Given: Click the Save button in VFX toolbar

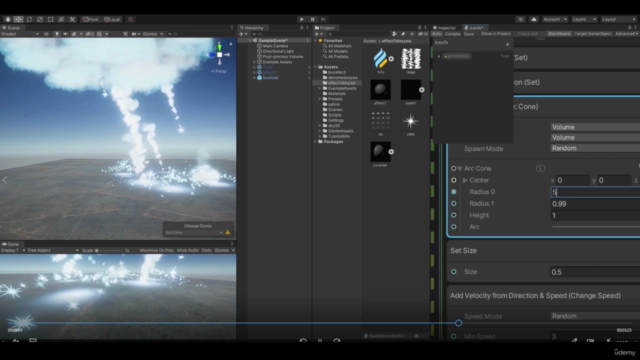Looking at the screenshot, I should tap(469, 34).
